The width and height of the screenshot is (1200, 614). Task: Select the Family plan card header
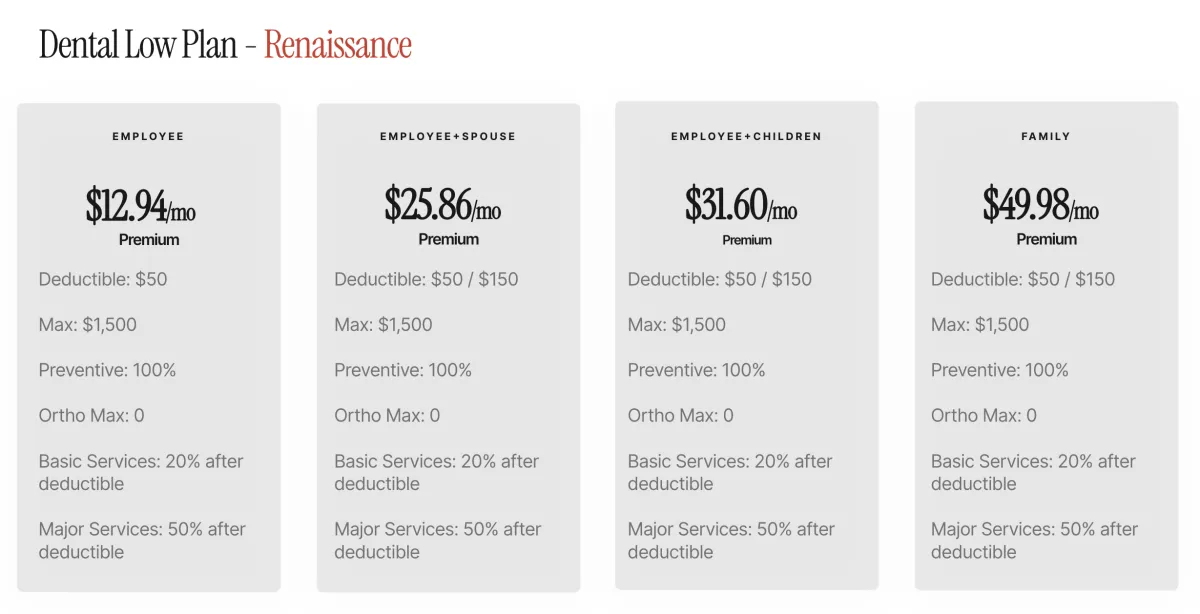(1046, 136)
